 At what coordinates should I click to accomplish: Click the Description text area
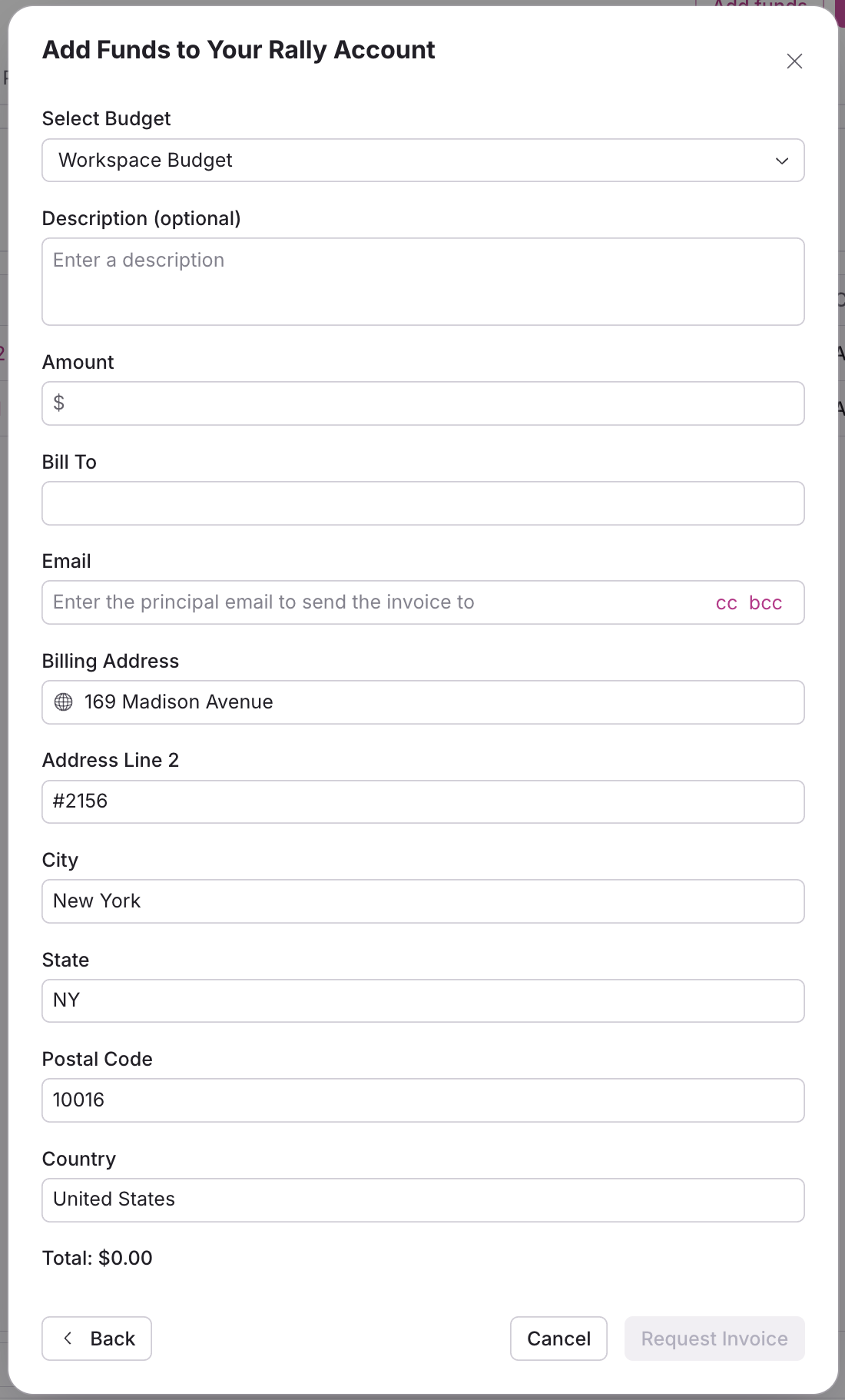click(x=422, y=281)
